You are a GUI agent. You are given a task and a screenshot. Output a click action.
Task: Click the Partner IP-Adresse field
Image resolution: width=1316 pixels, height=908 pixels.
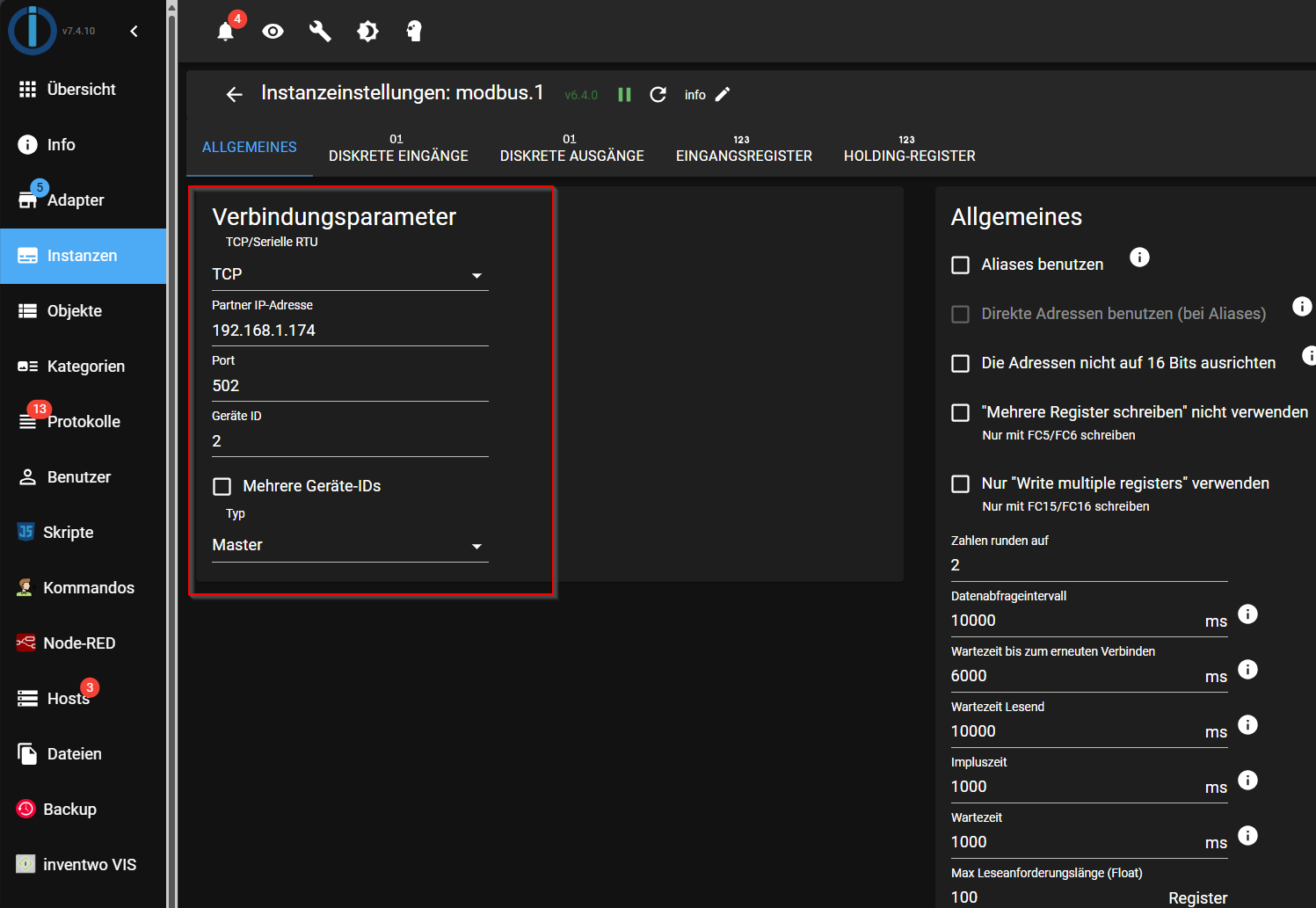tap(349, 331)
